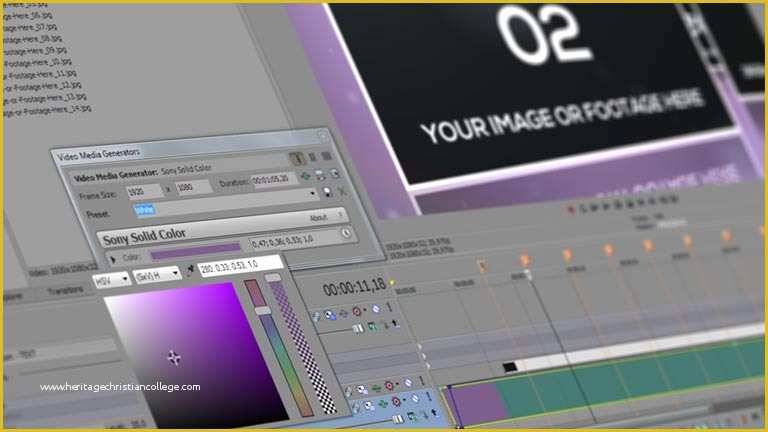Screen dimensions: 768x432
Task: Delete the preset with the X icon
Action: tap(342, 192)
